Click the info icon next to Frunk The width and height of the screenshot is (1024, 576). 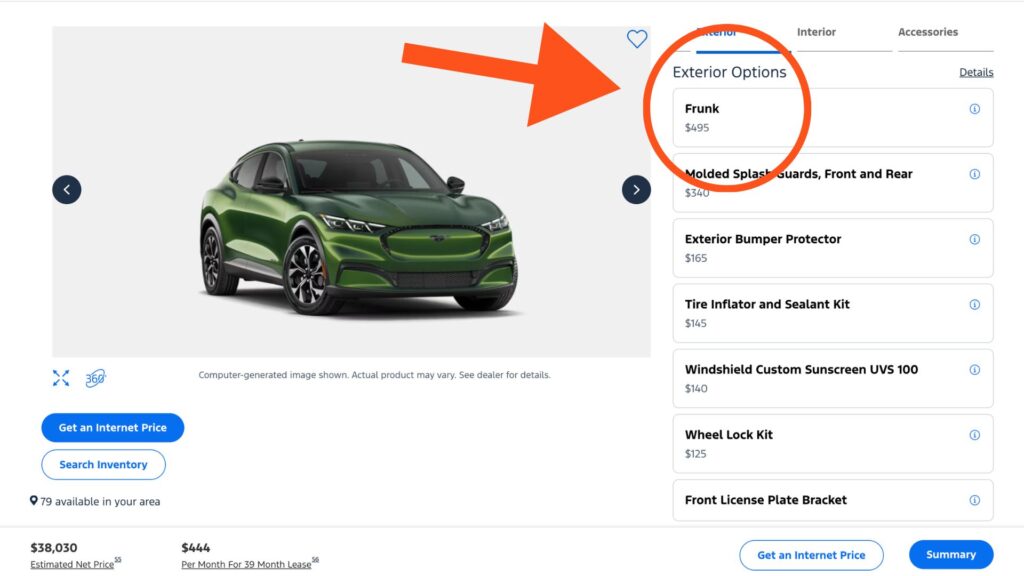point(975,108)
